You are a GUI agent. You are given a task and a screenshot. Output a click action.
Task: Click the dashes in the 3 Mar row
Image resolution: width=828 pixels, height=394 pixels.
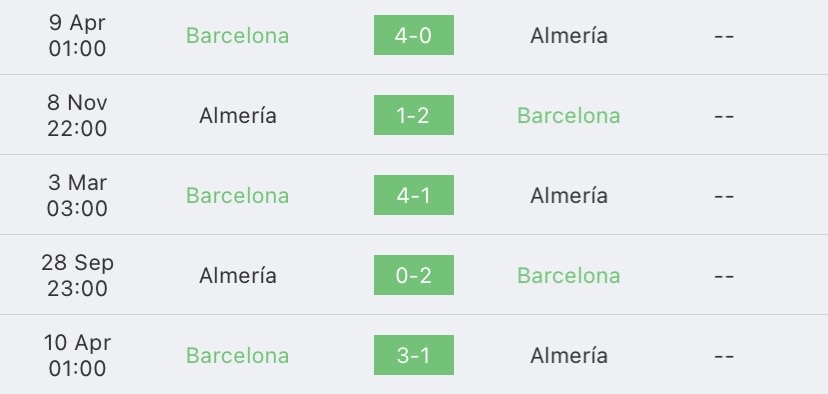click(x=724, y=196)
